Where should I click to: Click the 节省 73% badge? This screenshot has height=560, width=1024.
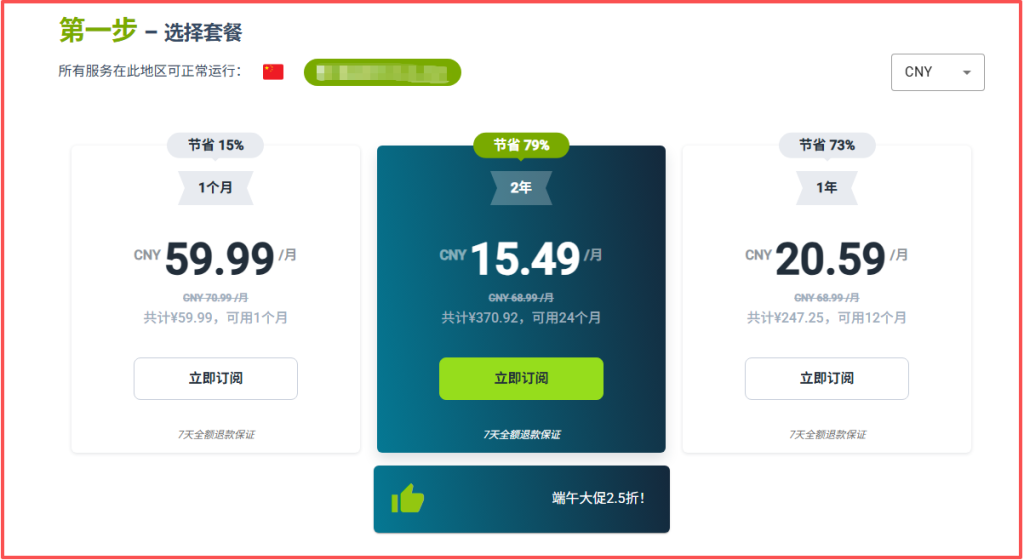coord(827,146)
